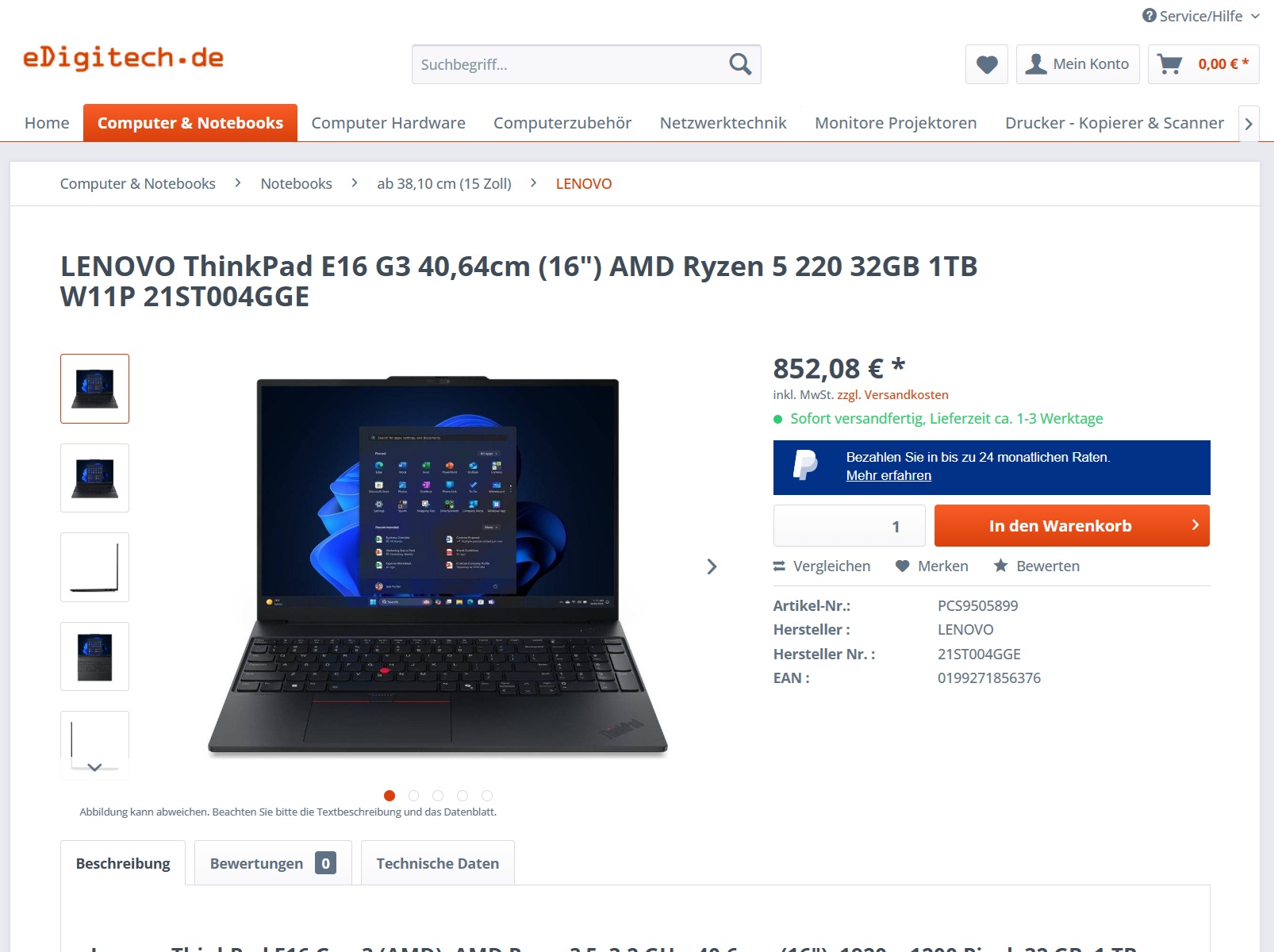The height and width of the screenshot is (952, 1274).
Task: Expand the Service/Hilfe dropdown
Action: tap(1255, 16)
